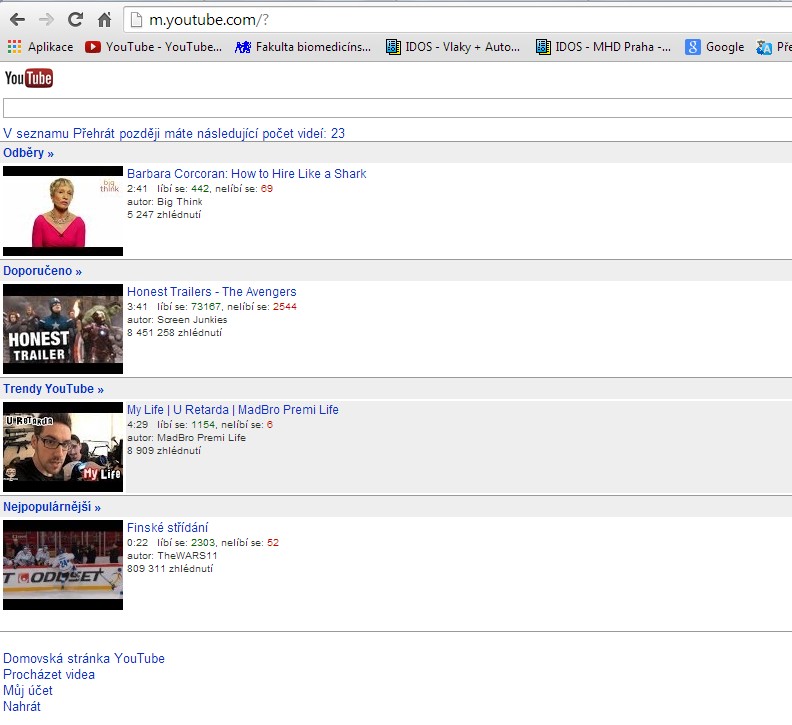Image resolution: width=792 pixels, height=725 pixels.
Task: Open the Nejpopulárnější section
Action: pyautogui.click(x=52, y=507)
